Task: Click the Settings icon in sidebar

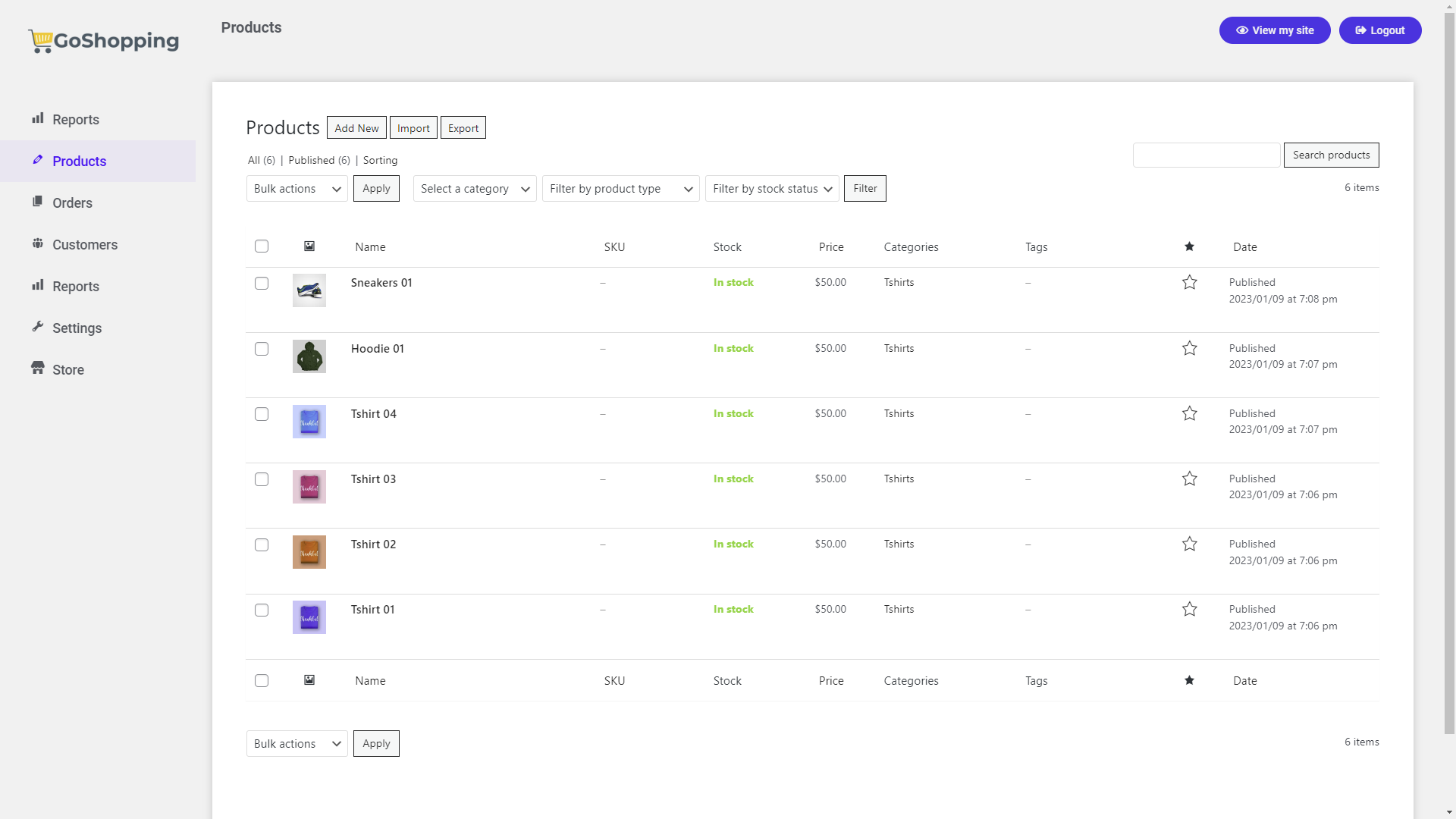Action: [x=36, y=327]
